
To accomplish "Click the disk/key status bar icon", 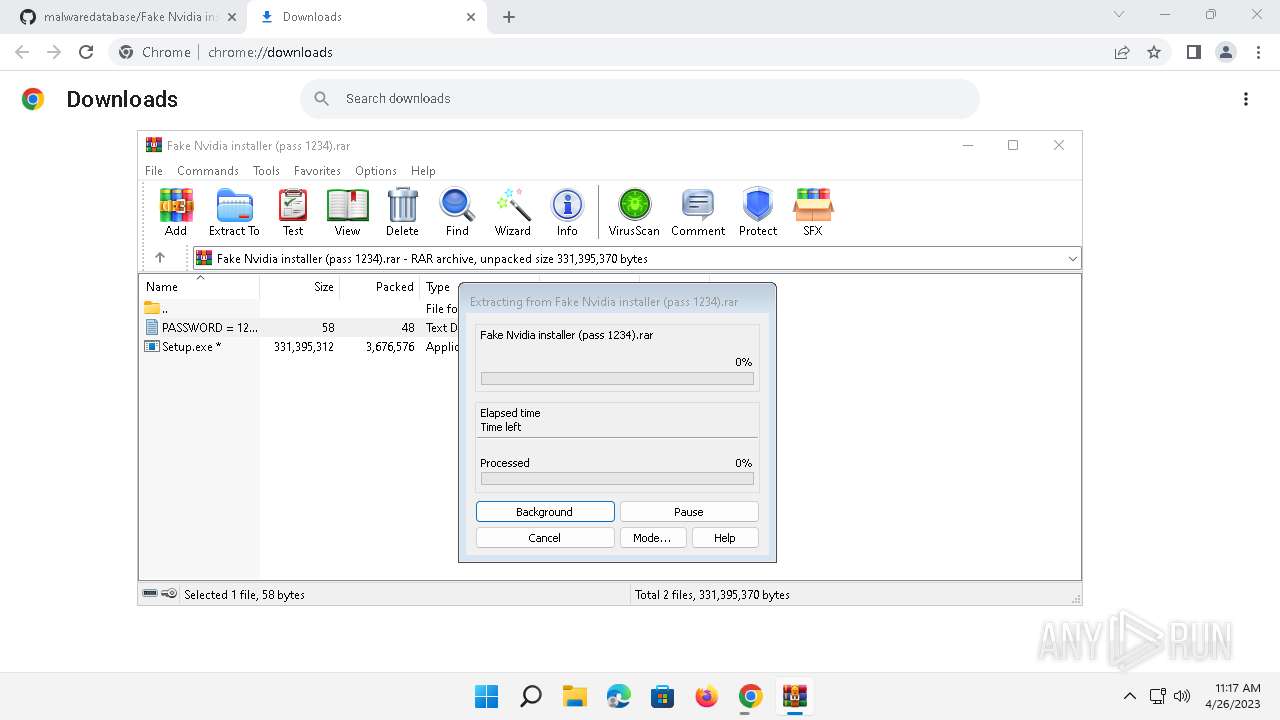I will 160,594.
